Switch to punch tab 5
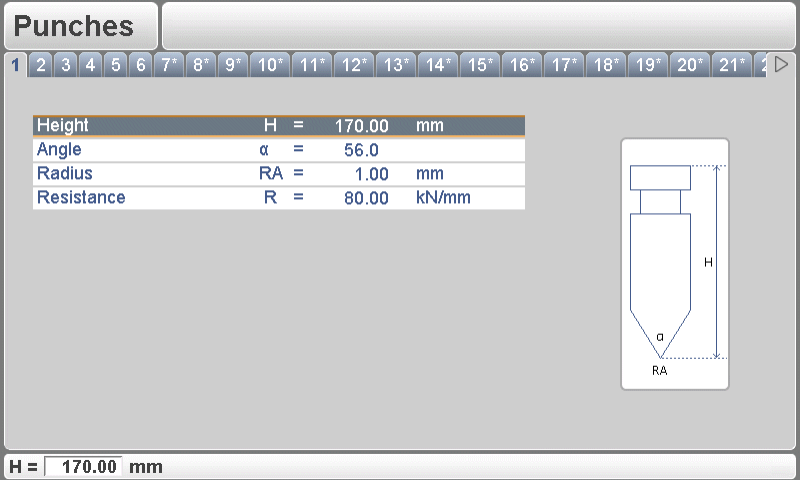 click(x=116, y=65)
